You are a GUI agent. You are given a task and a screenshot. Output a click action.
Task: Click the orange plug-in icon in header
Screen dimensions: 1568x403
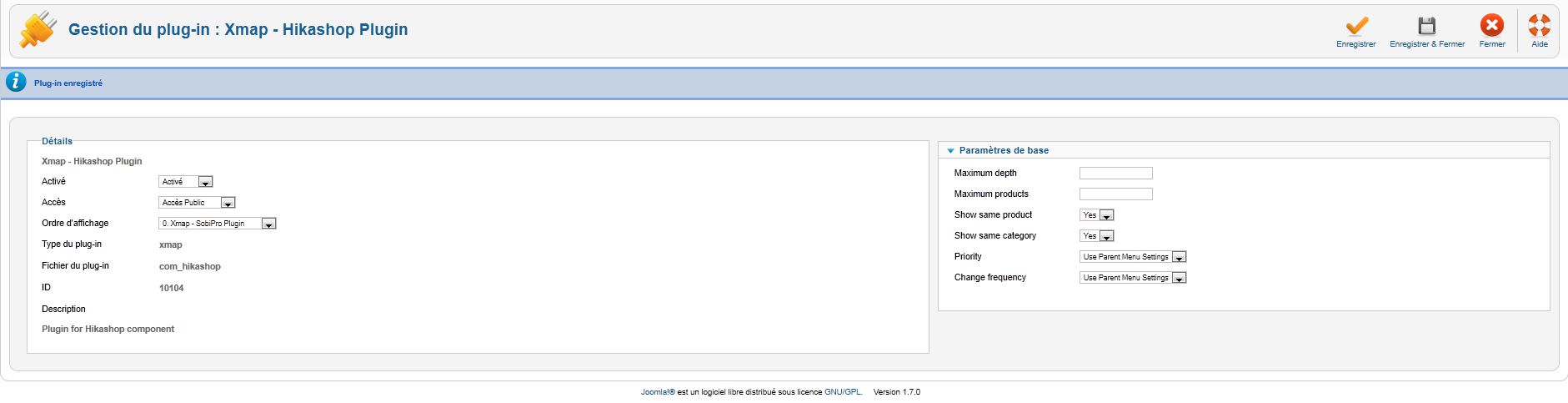38,29
